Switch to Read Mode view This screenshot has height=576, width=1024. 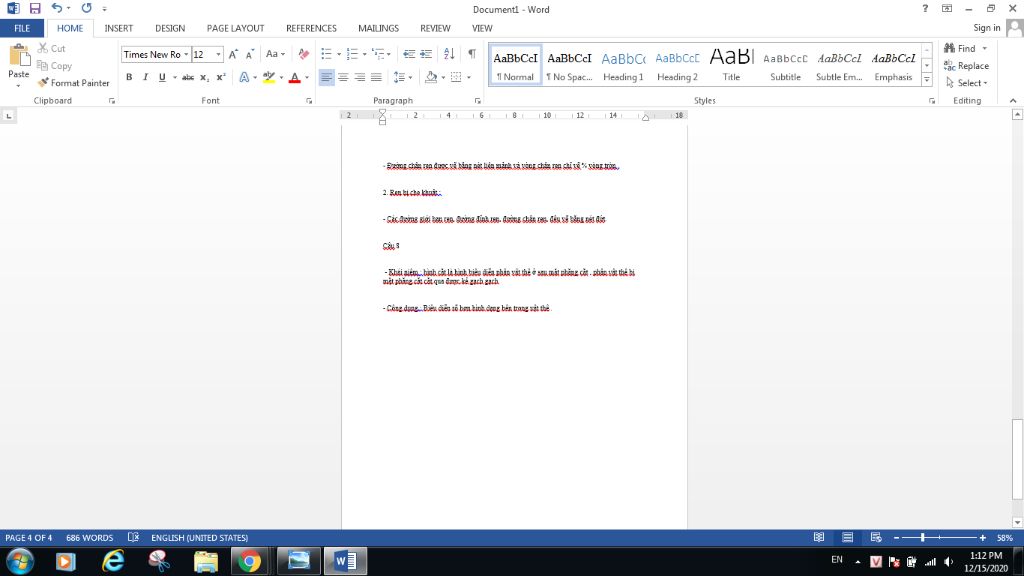pyautogui.click(x=819, y=537)
